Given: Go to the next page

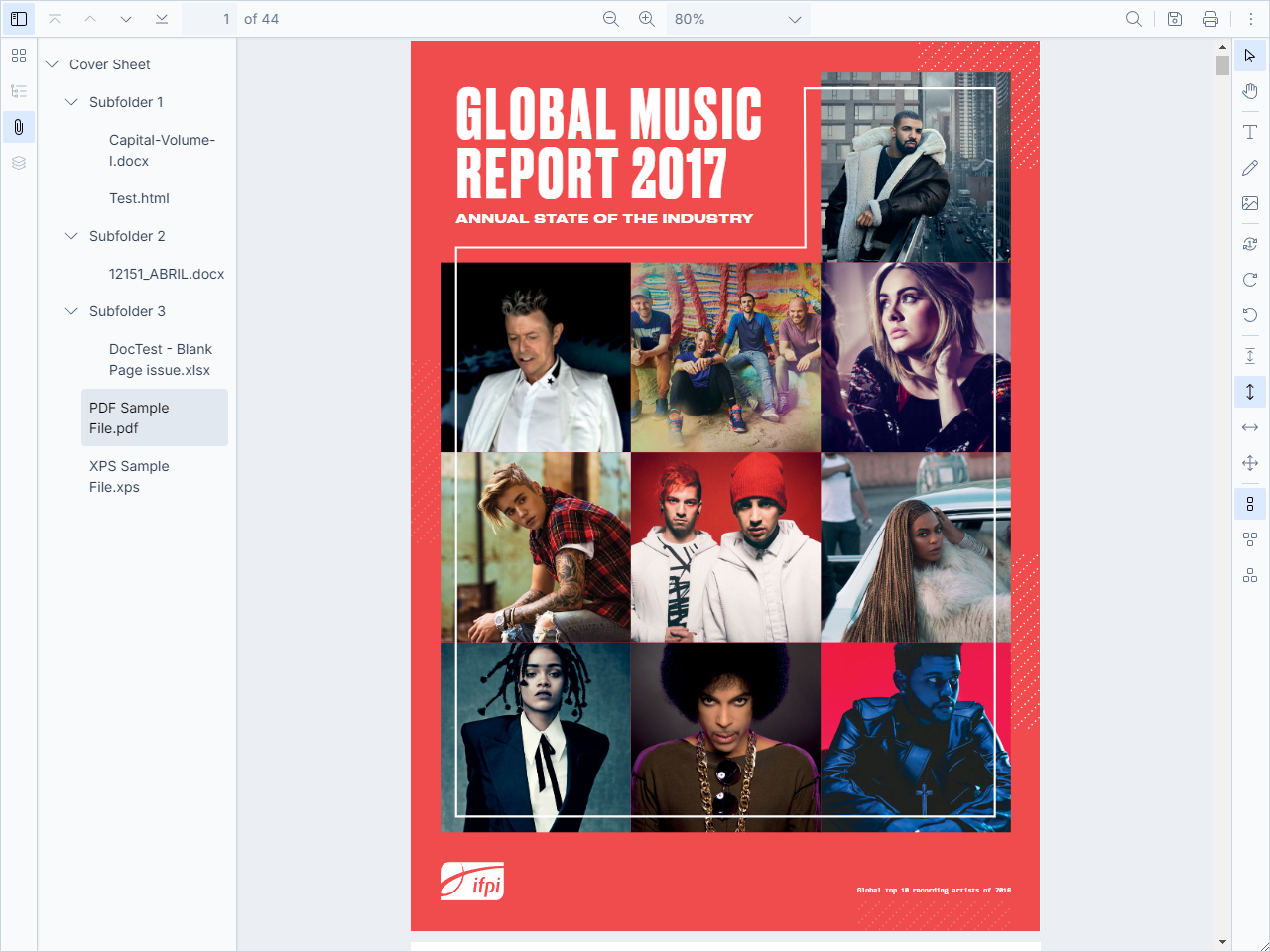Looking at the screenshot, I should point(126,19).
